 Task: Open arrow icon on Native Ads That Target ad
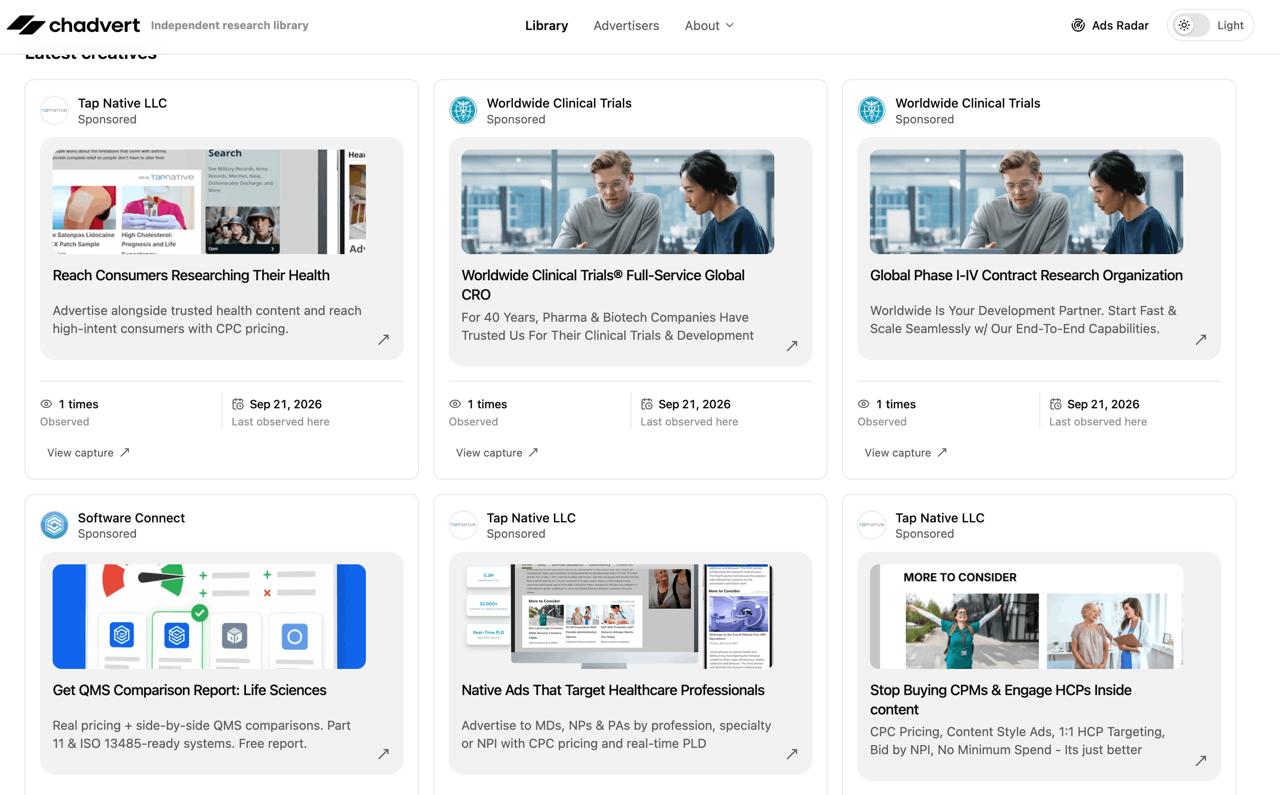[792, 754]
